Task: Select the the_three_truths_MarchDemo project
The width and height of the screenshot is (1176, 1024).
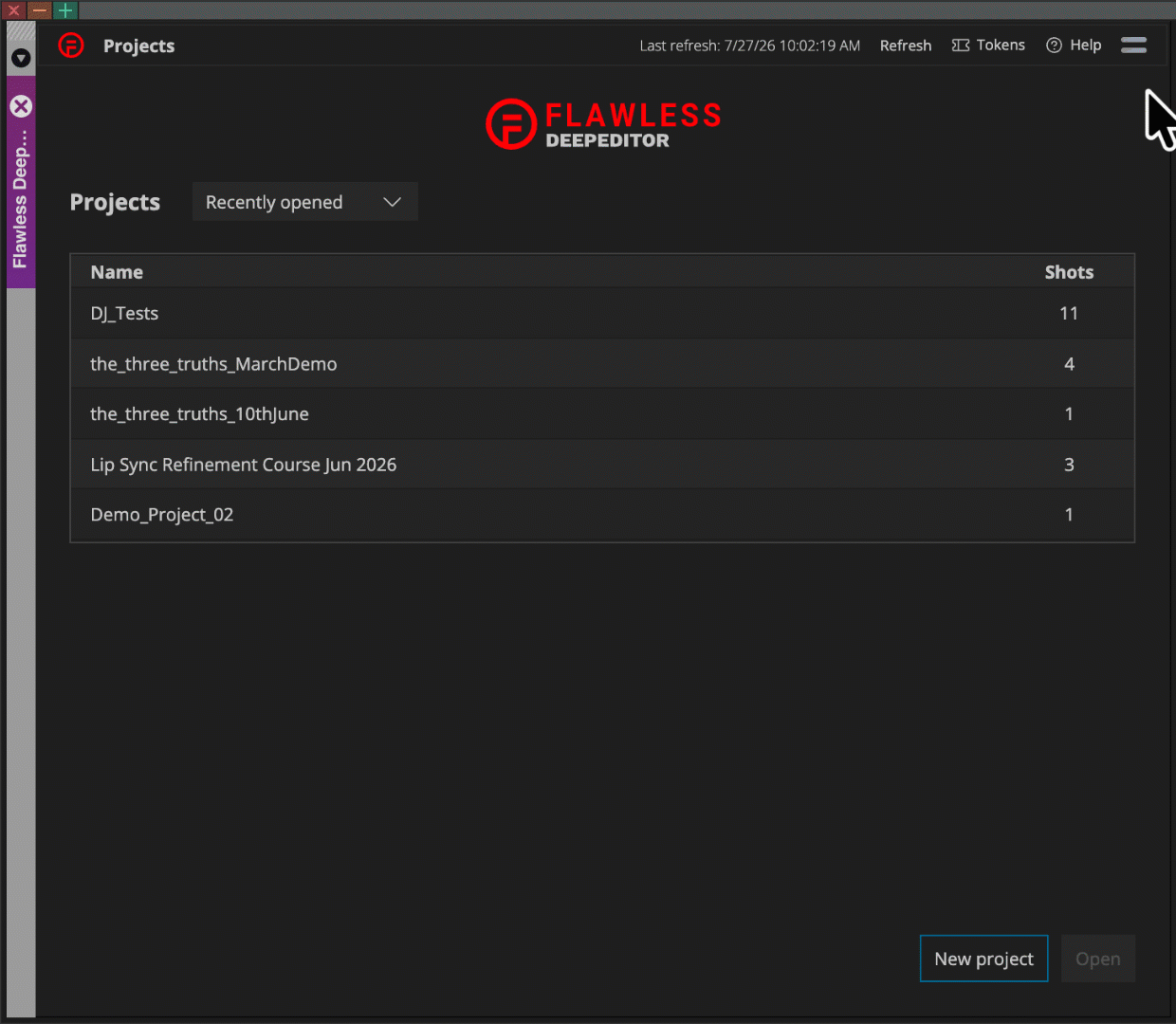Action: click(602, 363)
